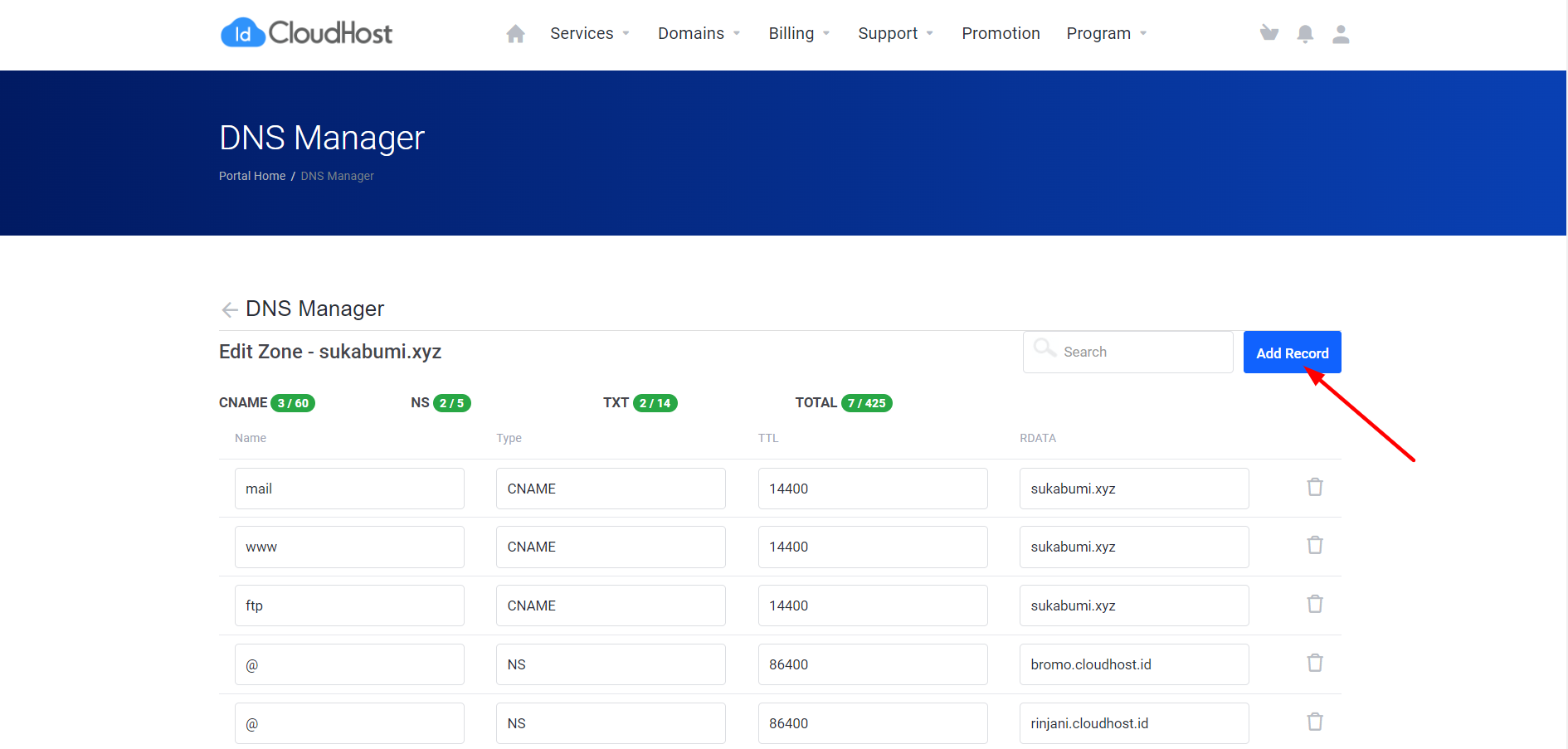Click the Name column header
This screenshot has width=1568, height=749.
coord(251,438)
